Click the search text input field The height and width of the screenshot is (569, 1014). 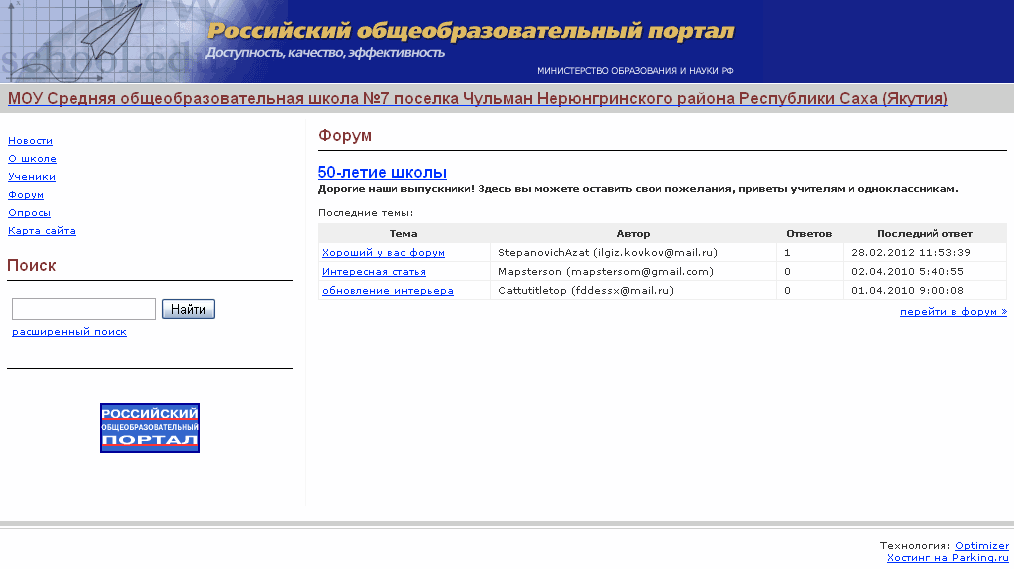[84, 309]
